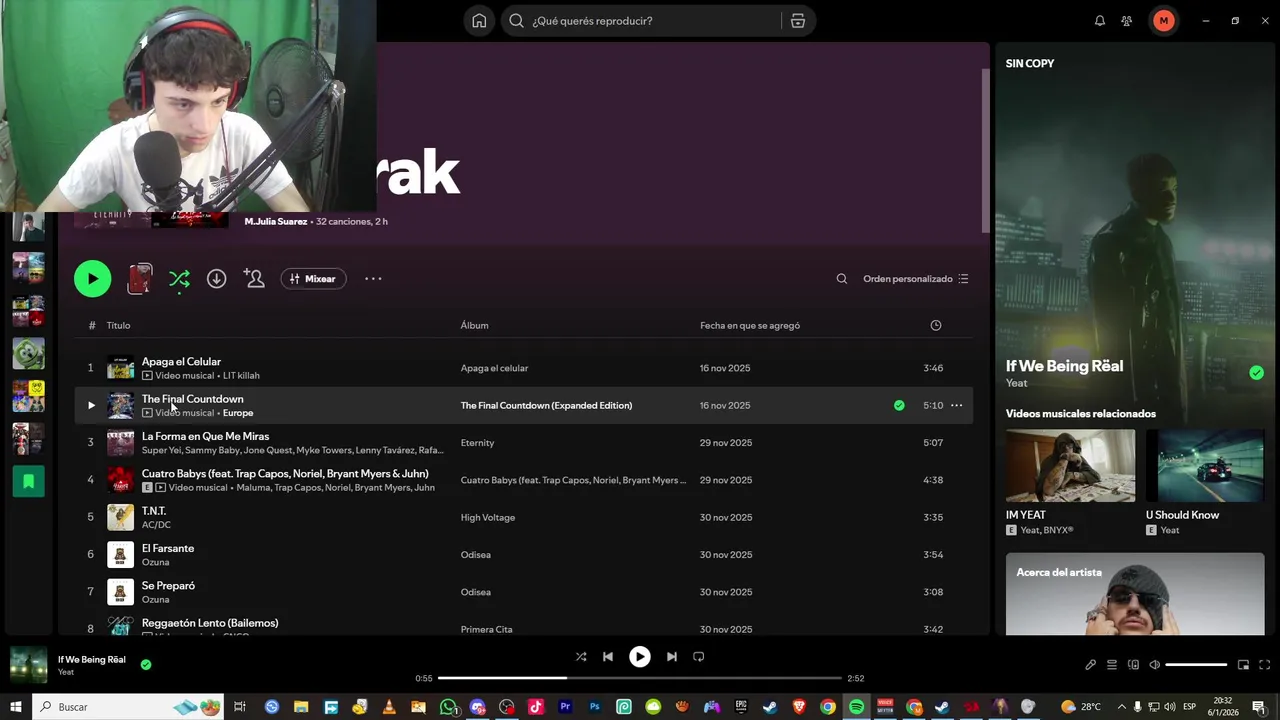Select the track 'El Farsante'
Screen dimensions: 1280x720
click(168, 548)
